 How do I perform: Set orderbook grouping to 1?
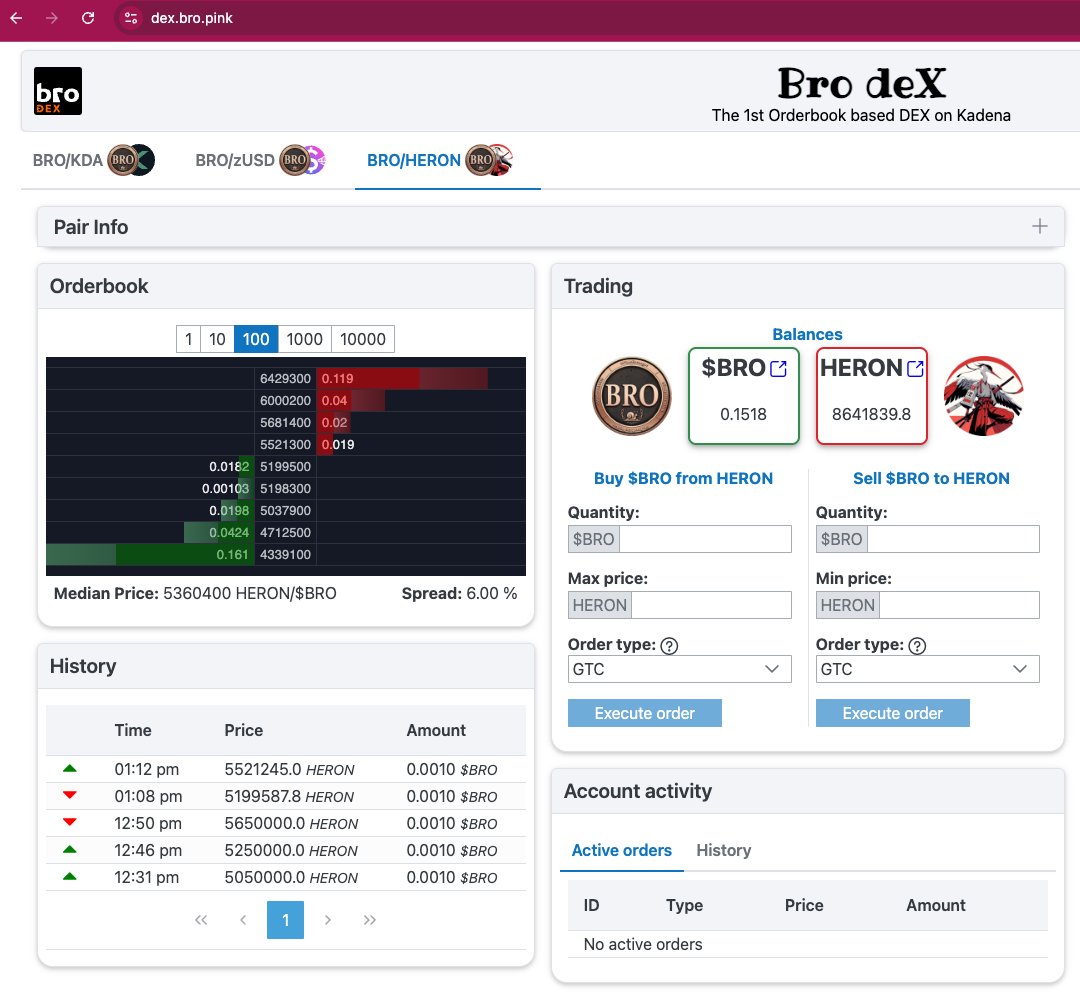coord(188,339)
